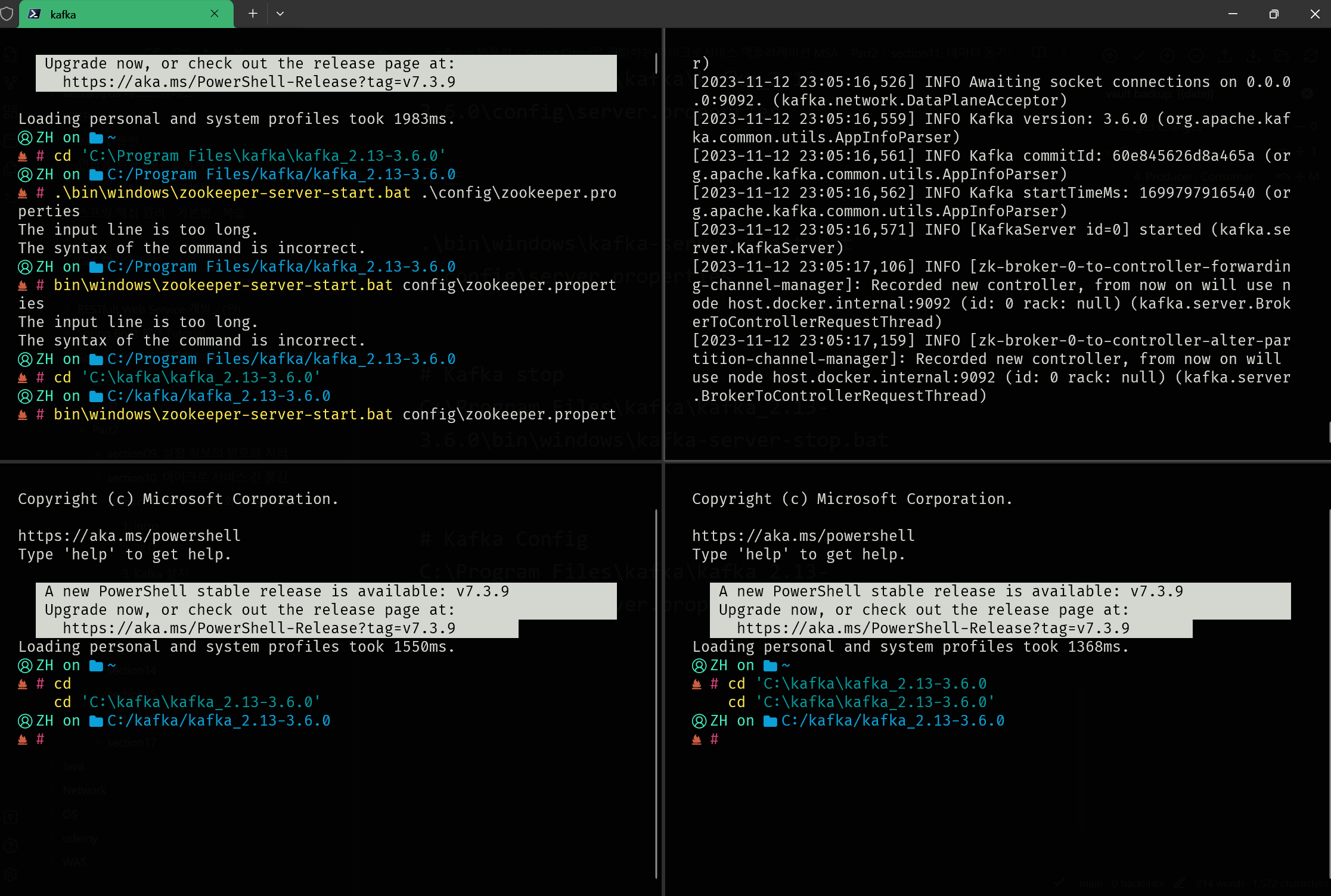Click 'Type 'help' to get help.' in the bottom-right pane
Viewport: 1331px width, 896px height.
pyautogui.click(x=799, y=555)
